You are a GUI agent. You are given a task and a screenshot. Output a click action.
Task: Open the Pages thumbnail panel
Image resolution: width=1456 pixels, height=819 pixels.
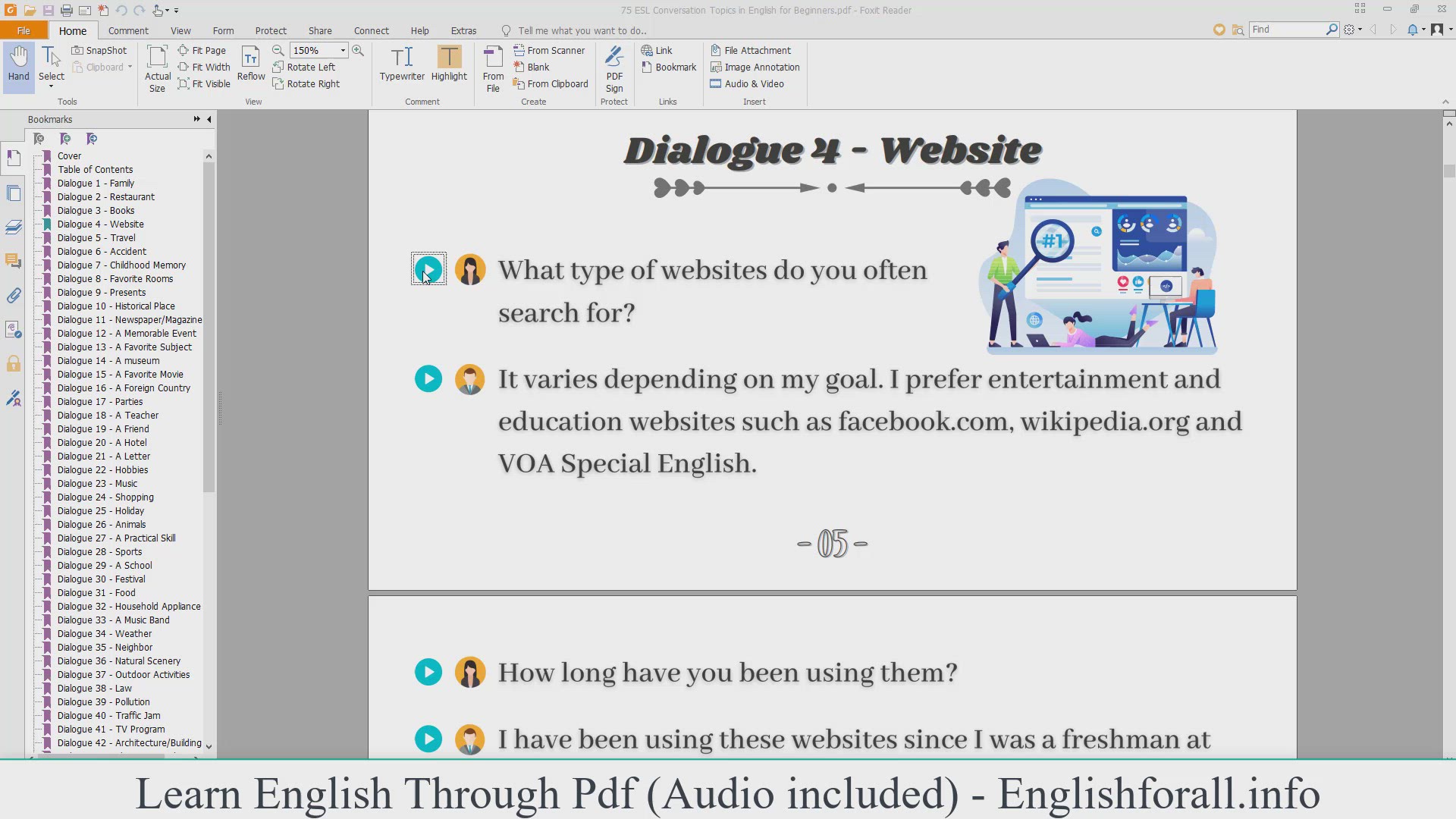click(x=14, y=193)
